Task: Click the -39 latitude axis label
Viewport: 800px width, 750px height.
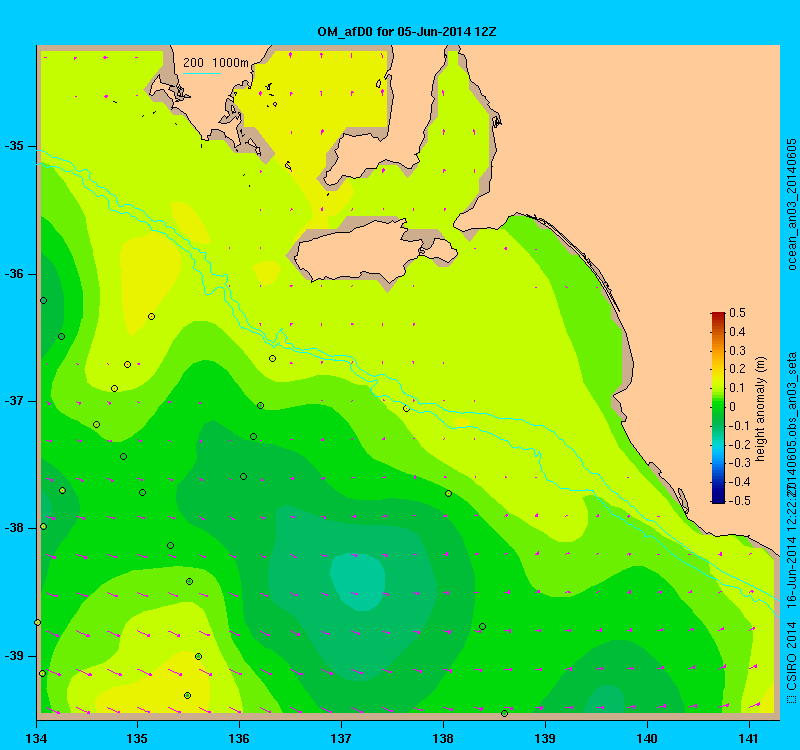Action: click(14, 656)
